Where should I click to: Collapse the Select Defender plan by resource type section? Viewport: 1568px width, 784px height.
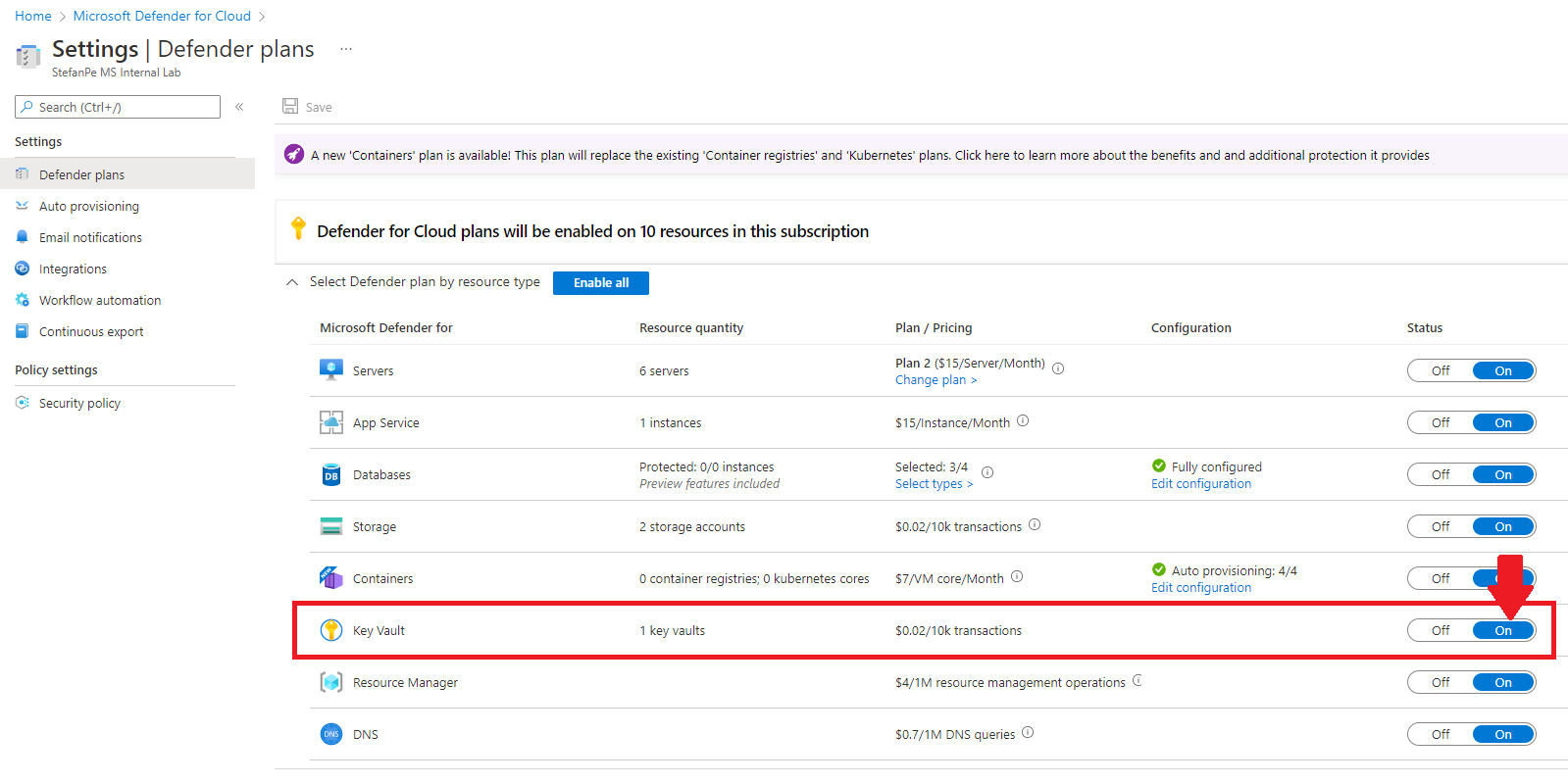point(291,282)
